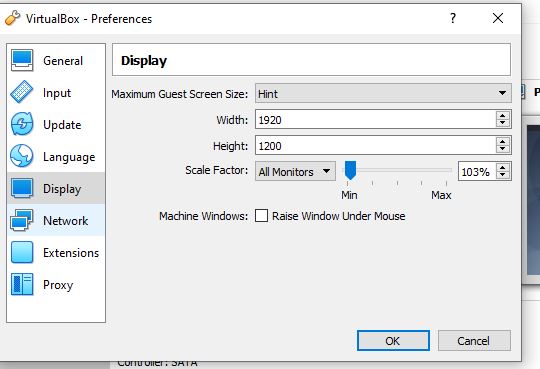The height and width of the screenshot is (369, 540).
Task: Open the Update settings section
Action: (x=56, y=124)
